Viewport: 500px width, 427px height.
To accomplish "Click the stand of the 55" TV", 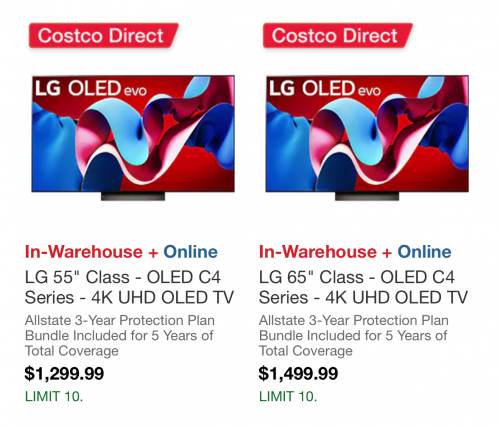I will [133, 196].
